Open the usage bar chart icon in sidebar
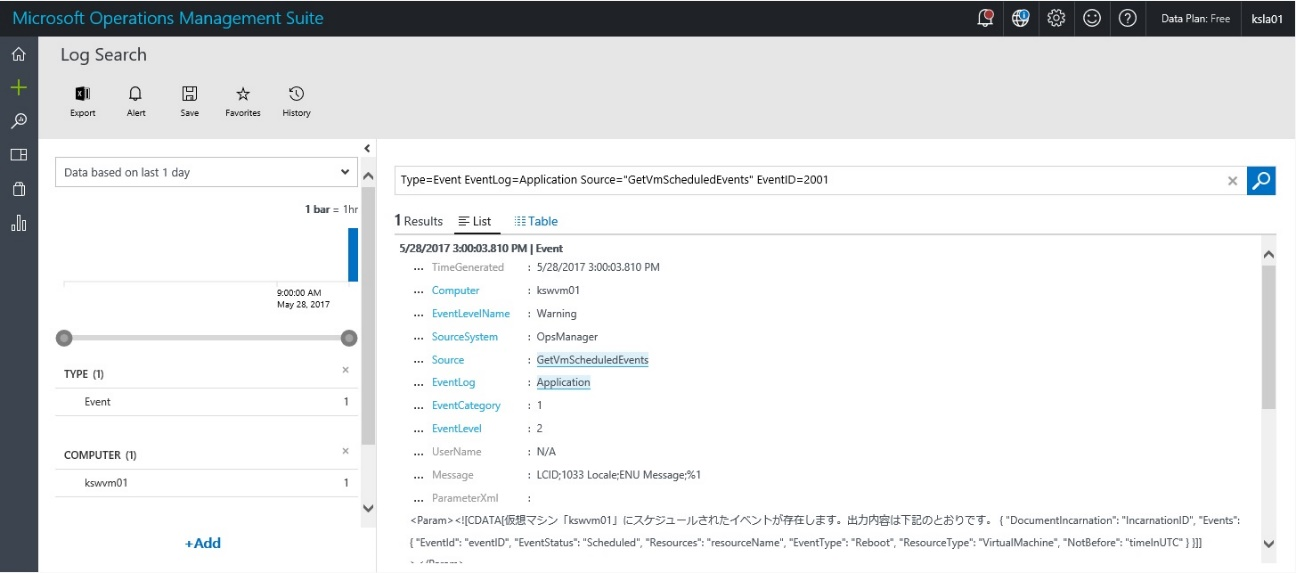The width and height of the screenshot is (1296, 573). tap(18, 223)
